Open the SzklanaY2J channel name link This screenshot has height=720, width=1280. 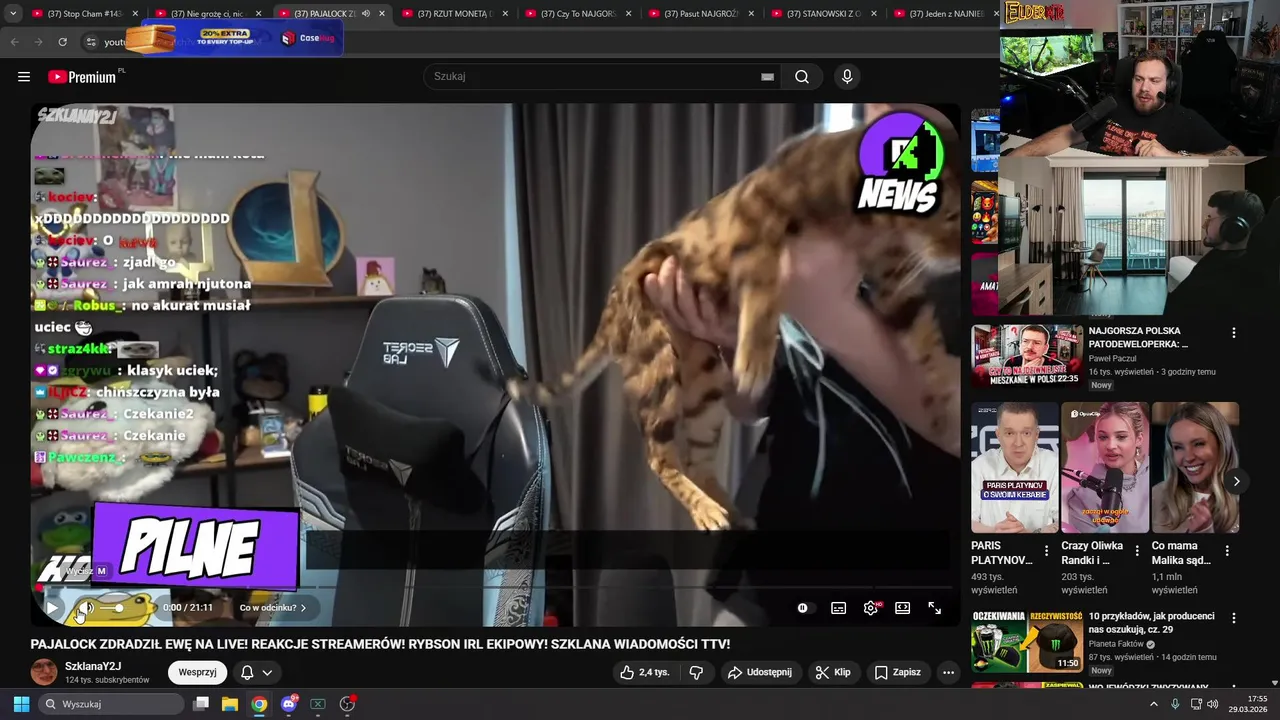click(93, 666)
